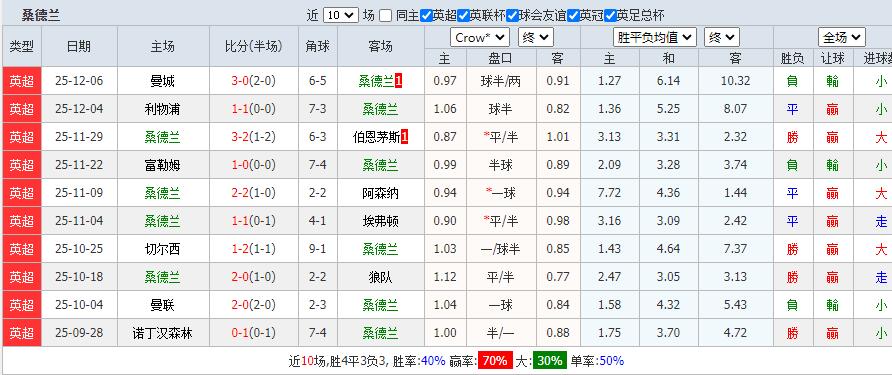Click the 阿森纳 away team link

point(381,193)
